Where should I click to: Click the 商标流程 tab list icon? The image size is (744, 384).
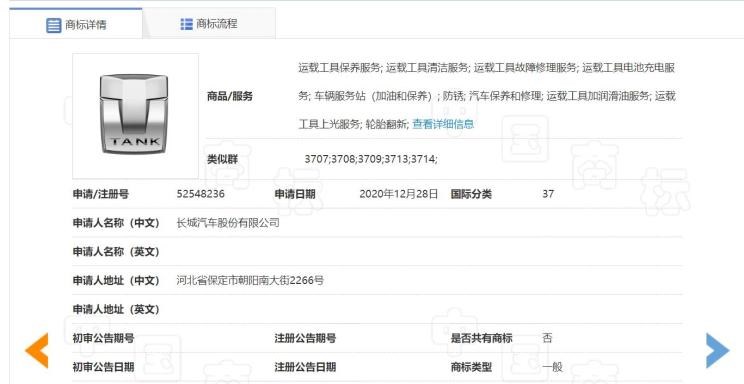186,24
